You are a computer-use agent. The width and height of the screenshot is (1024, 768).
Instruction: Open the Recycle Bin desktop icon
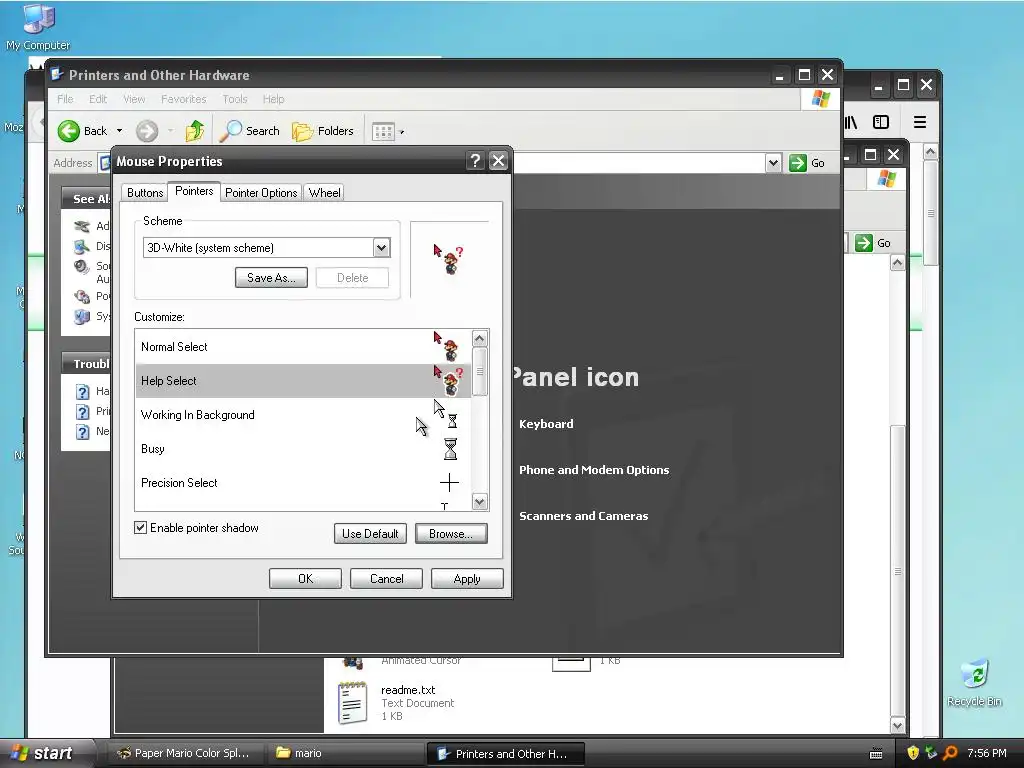click(974, 683)
